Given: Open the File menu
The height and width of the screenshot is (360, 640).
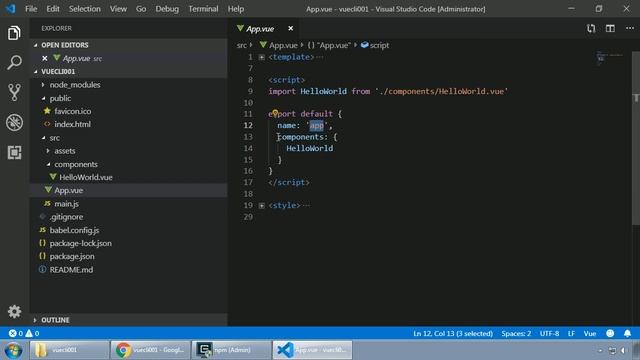Looking at the screenshot, I should click(x=31, y=9).
